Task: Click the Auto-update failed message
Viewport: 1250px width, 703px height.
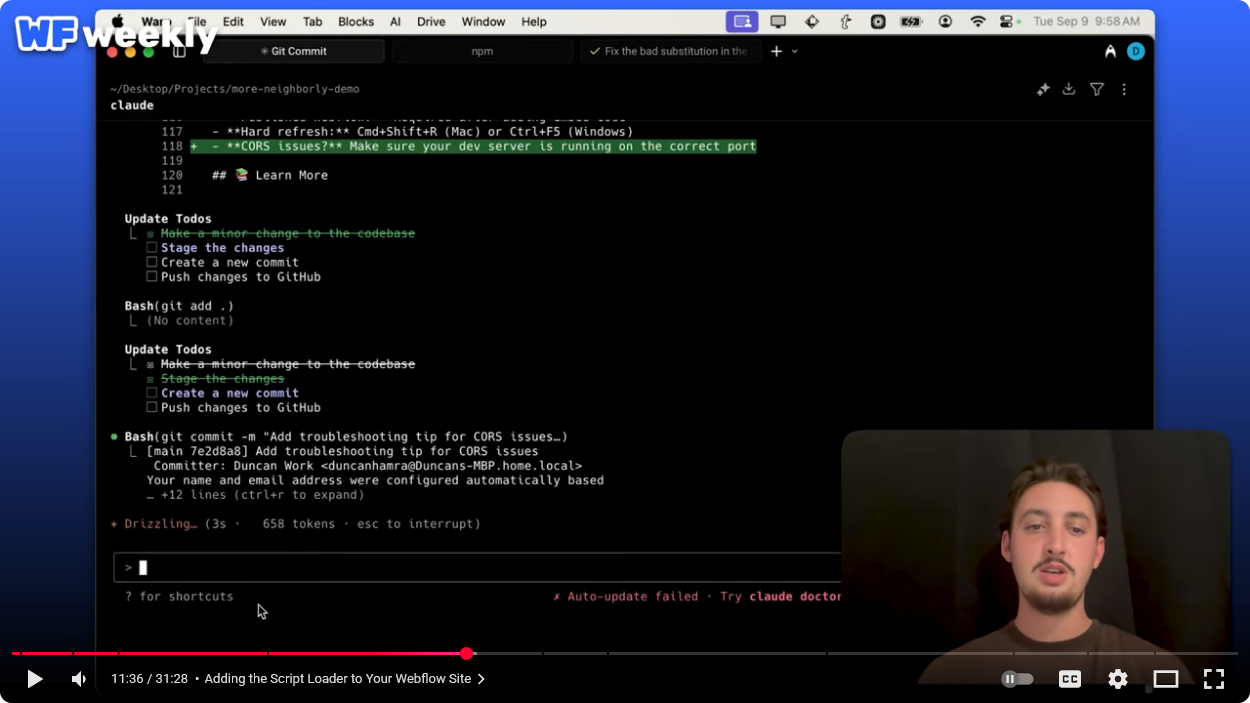Action: point(626,596)
